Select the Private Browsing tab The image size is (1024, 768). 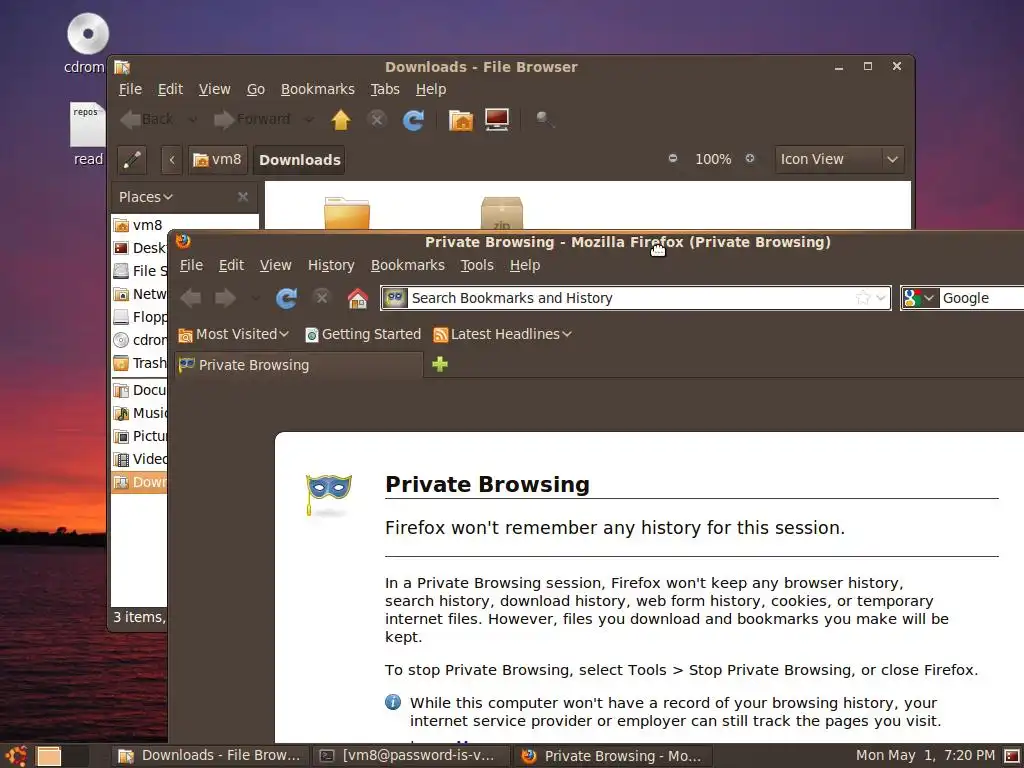point(298,365)
